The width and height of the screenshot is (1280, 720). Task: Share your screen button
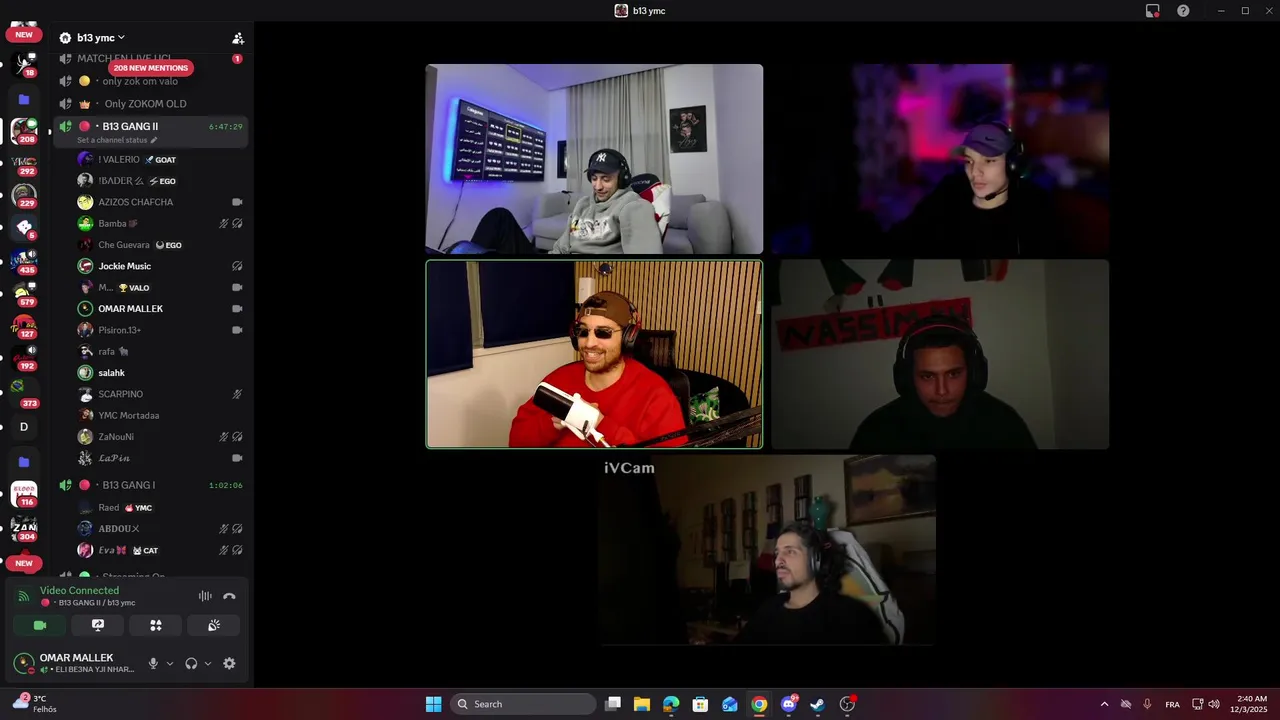point(98,625)
